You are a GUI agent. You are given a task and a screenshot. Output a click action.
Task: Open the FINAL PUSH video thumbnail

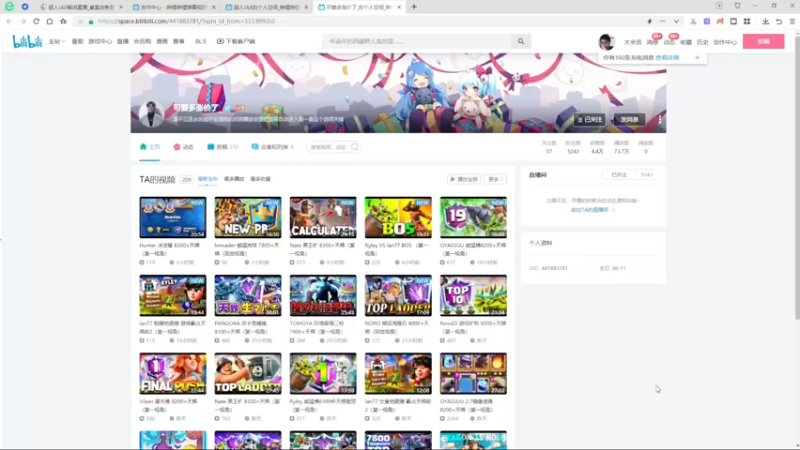click(x=173, y=373)
